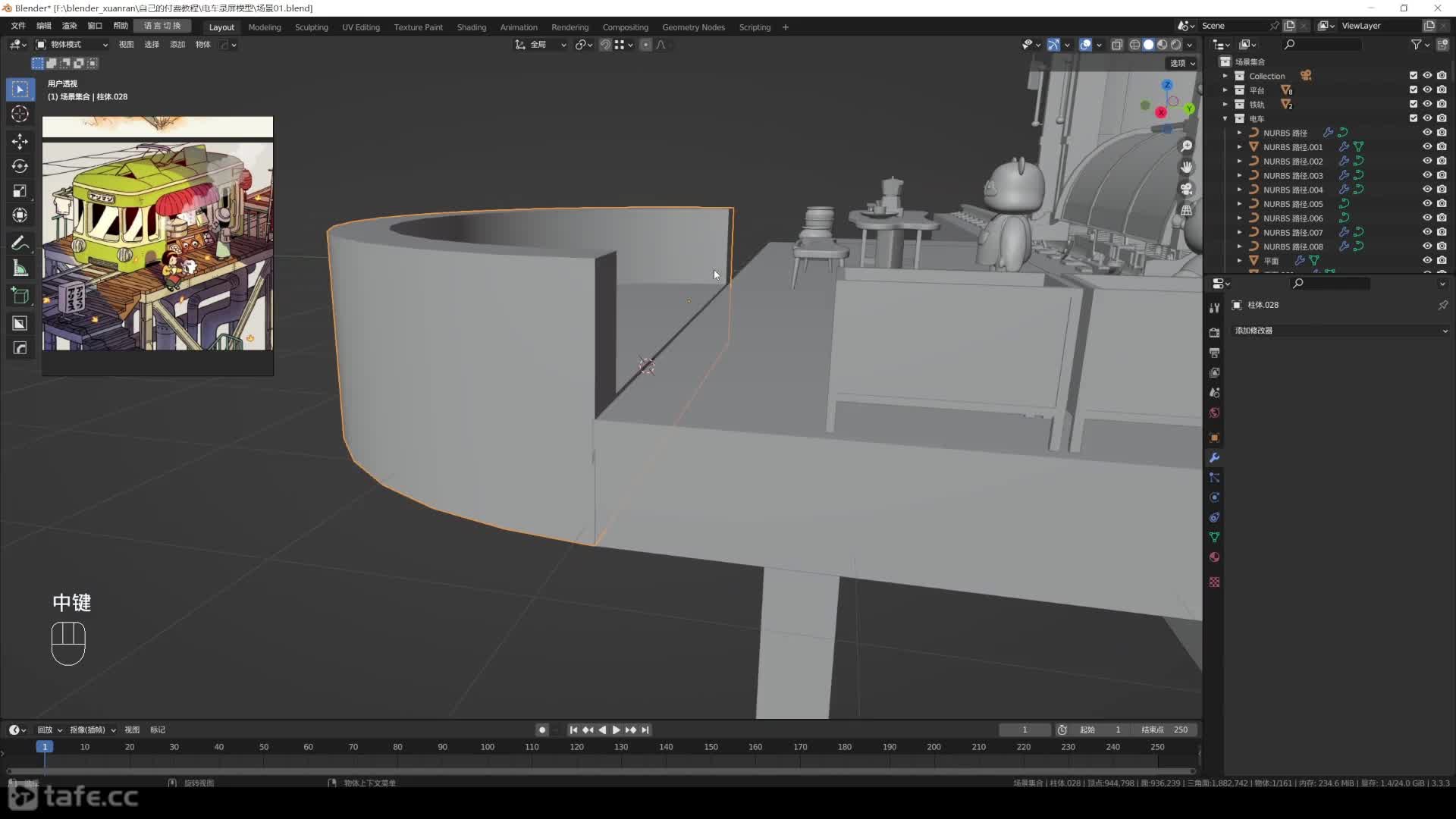Viewport: 1456px width, 819px height.
Task: Open the World properties tab
Action: coord(1214,413)
